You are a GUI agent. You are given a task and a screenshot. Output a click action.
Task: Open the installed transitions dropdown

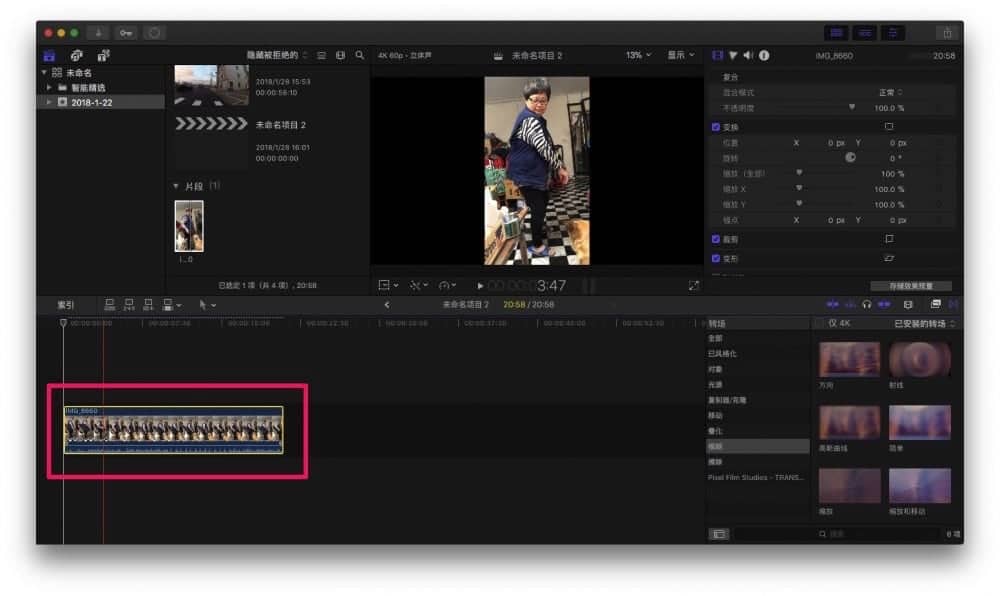coord(924,324)
